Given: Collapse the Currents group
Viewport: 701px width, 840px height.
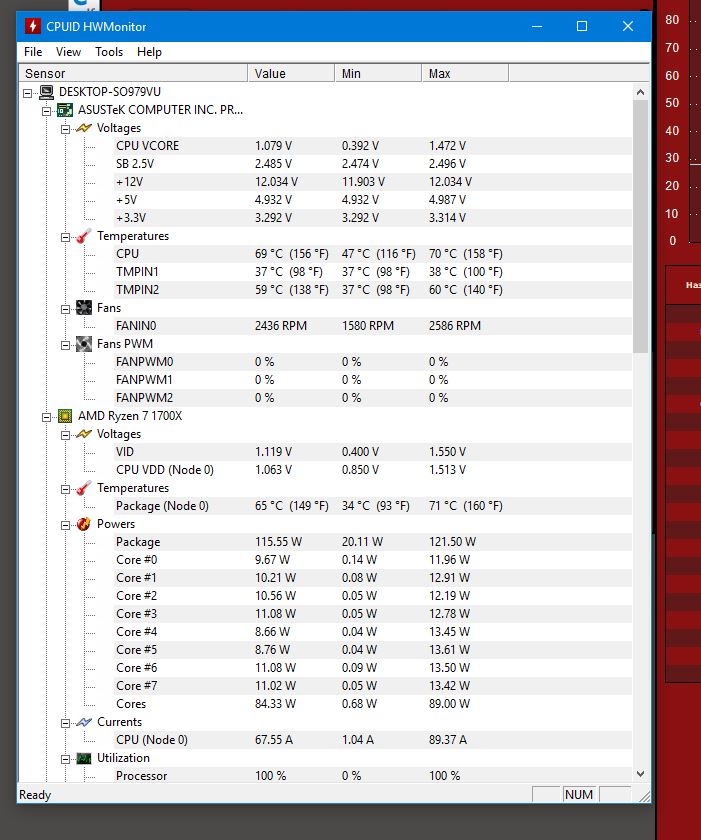Looking at the screenshot, I should (x=65, y=723).
